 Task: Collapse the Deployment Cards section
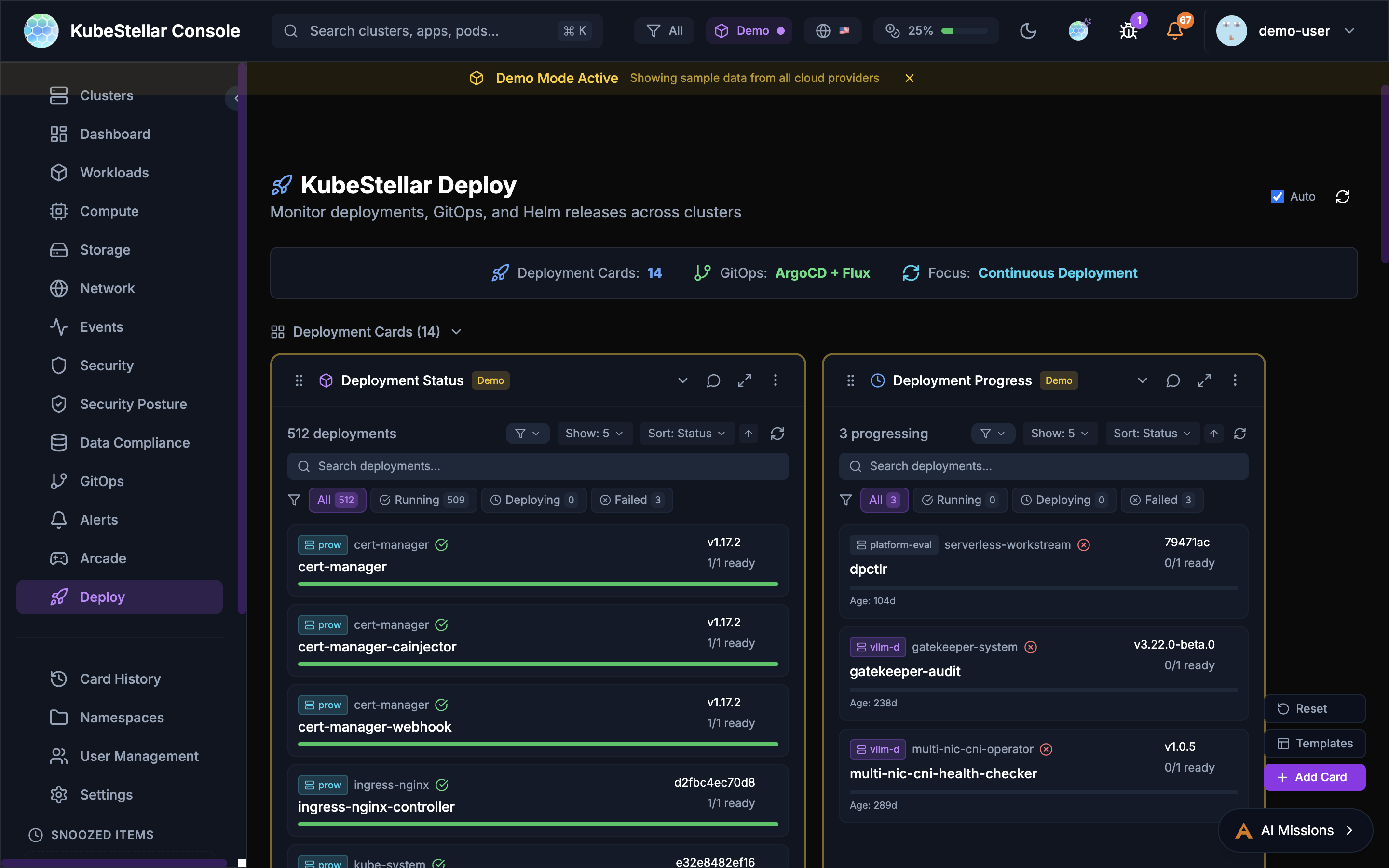coord(455,332)
